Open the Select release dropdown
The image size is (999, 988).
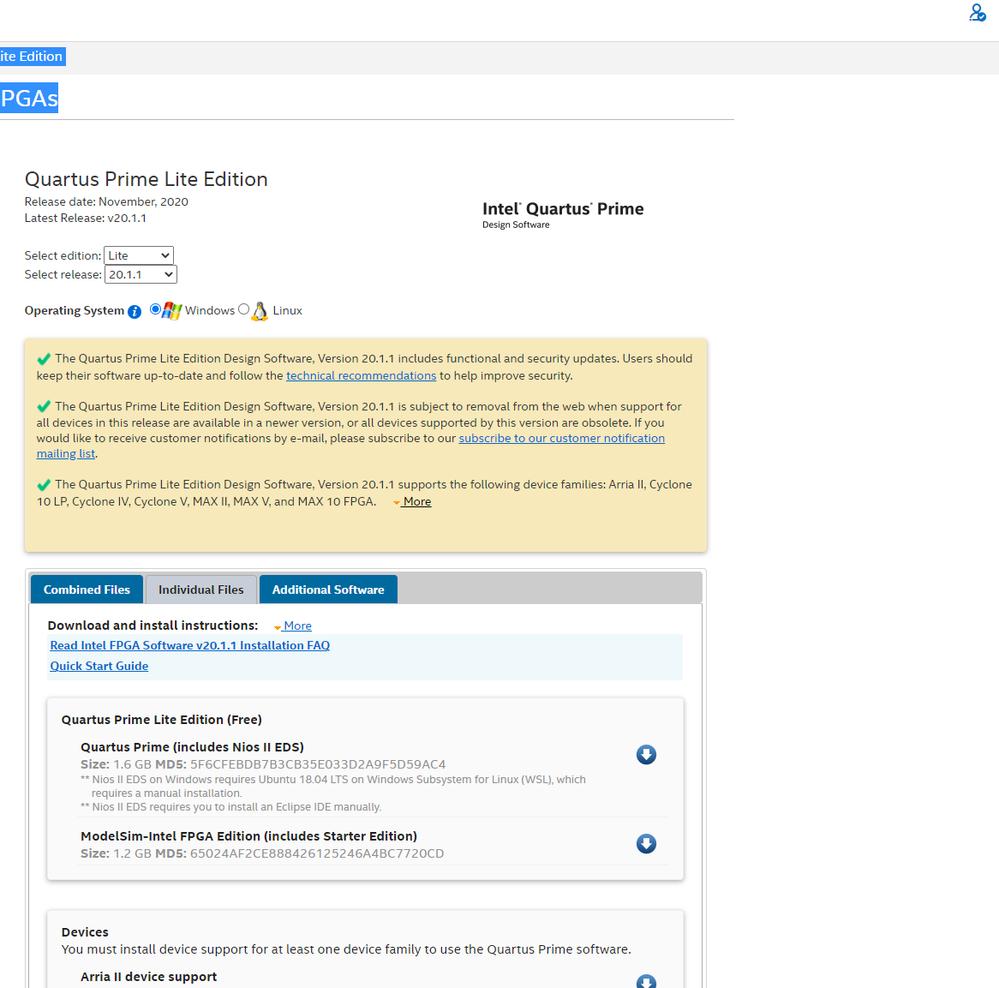pos(141,275)
